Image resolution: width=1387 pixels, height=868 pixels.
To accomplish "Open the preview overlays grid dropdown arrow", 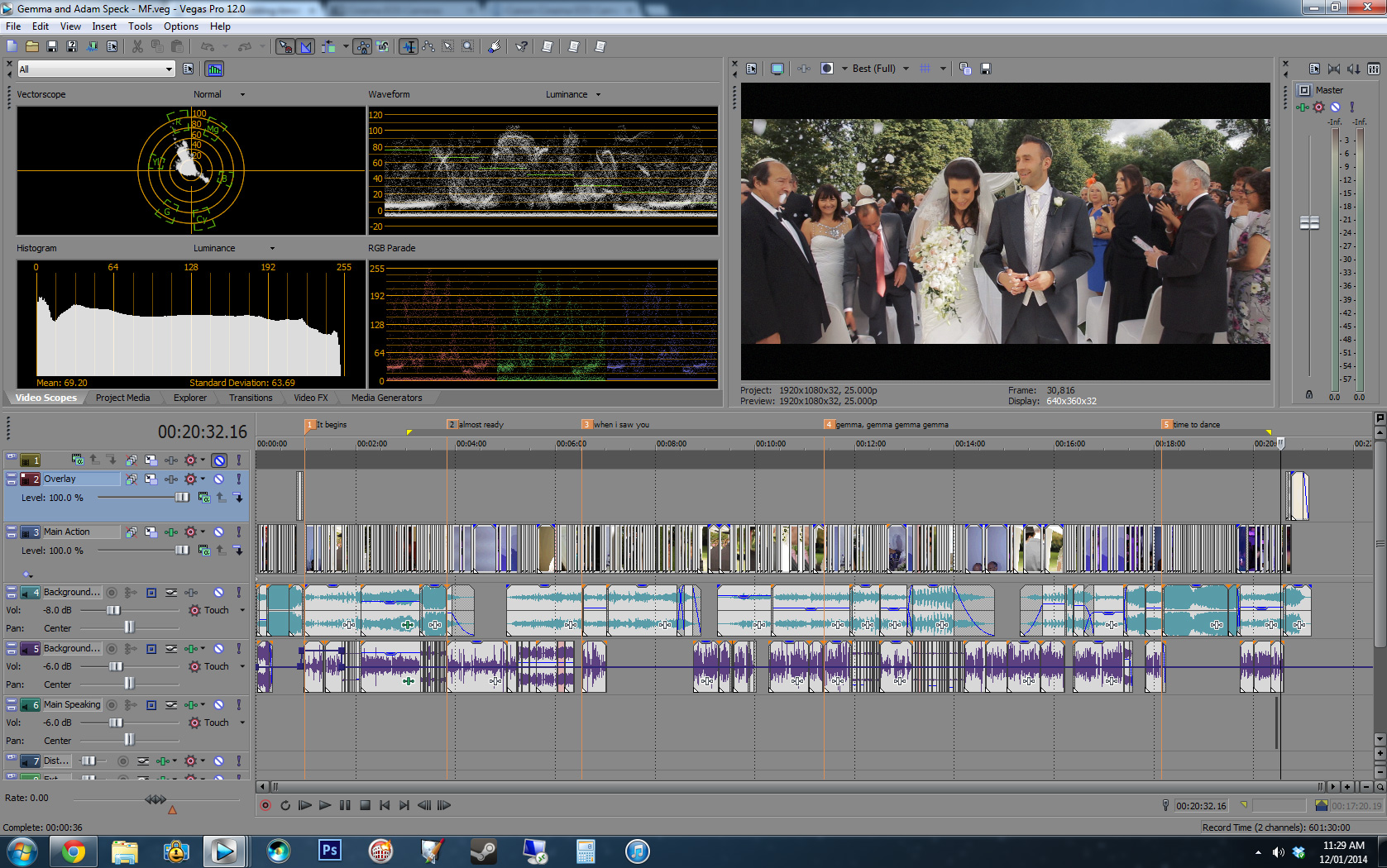I will pyautogui.click(x=943, y=69).
